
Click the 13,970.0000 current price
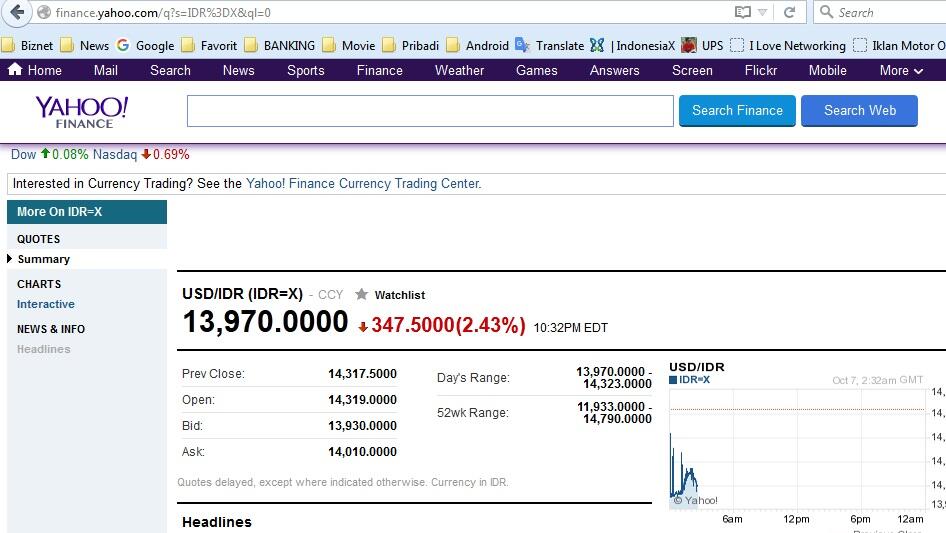tap(265, 322)
